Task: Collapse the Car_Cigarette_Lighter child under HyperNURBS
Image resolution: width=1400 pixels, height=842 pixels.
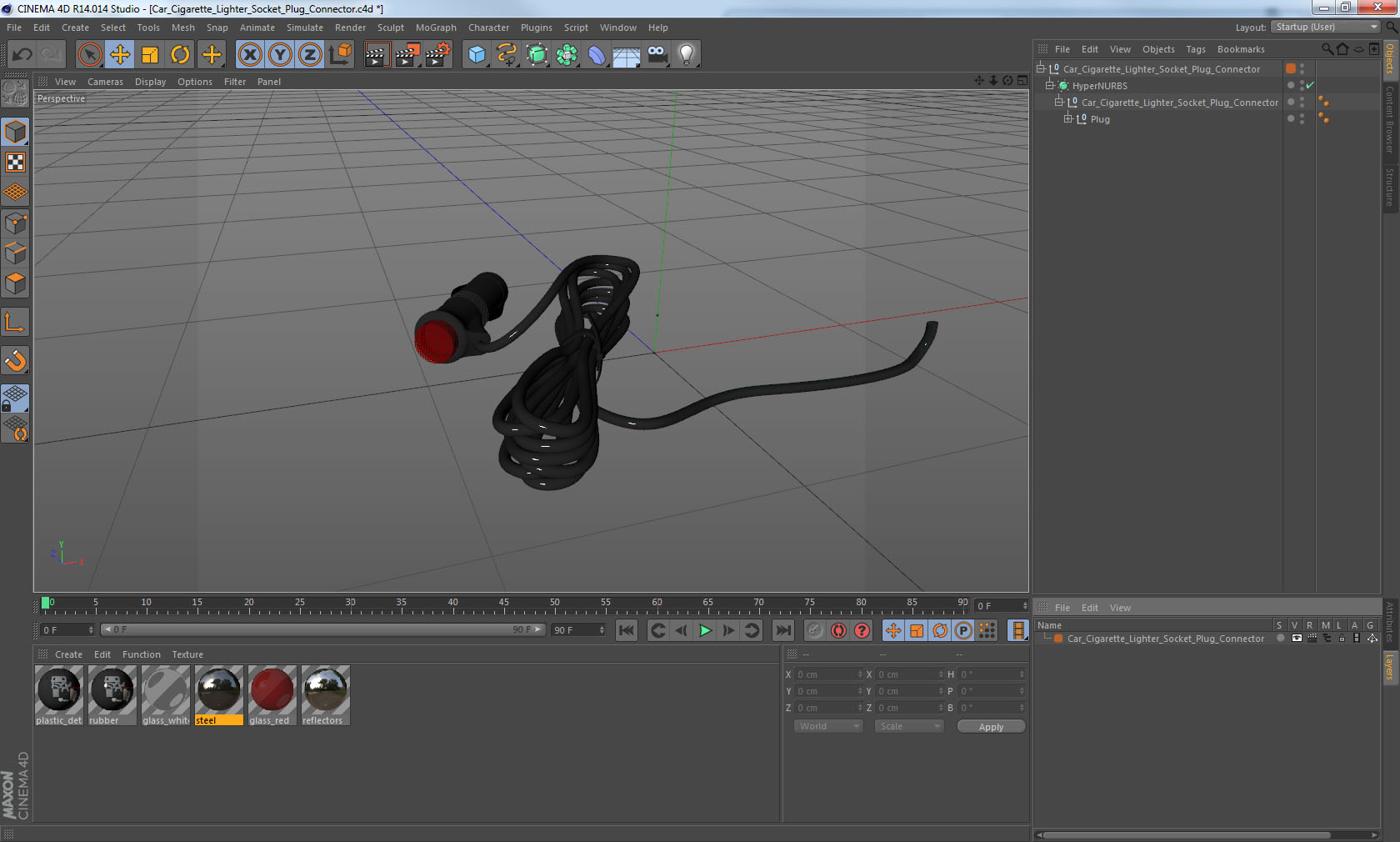Action: 1059,103
